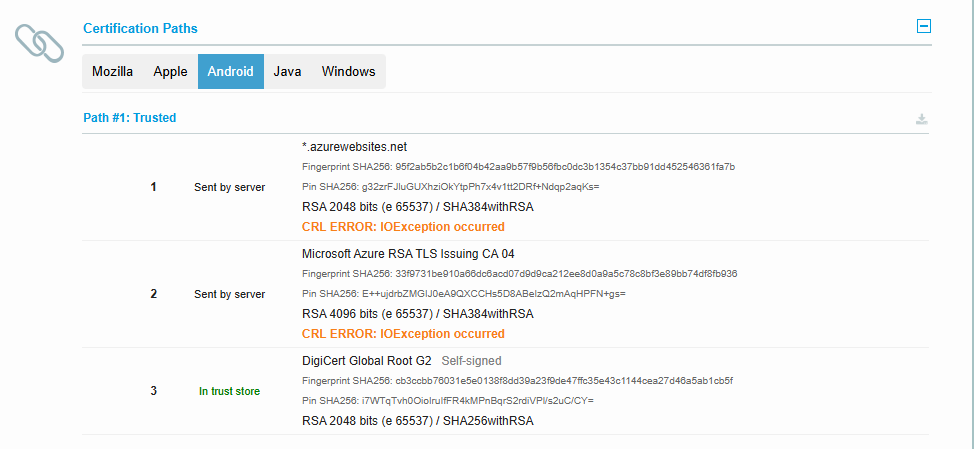Screen dimensions: 974x449
Task: Click the fingerprint starting 95f2ab5b
Action: coord(519,167)
